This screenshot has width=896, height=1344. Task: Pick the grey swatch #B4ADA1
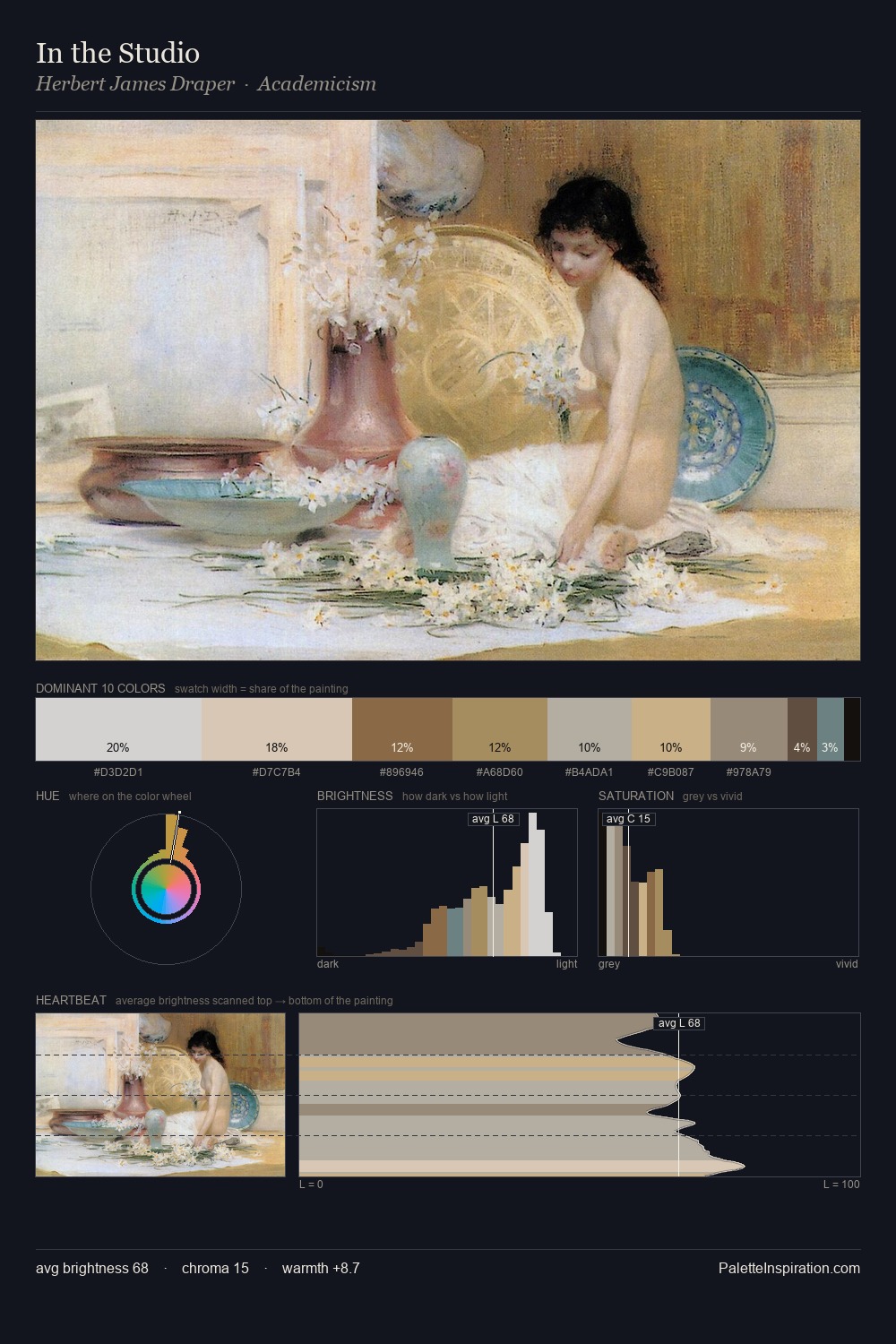(x=590, y=729)
